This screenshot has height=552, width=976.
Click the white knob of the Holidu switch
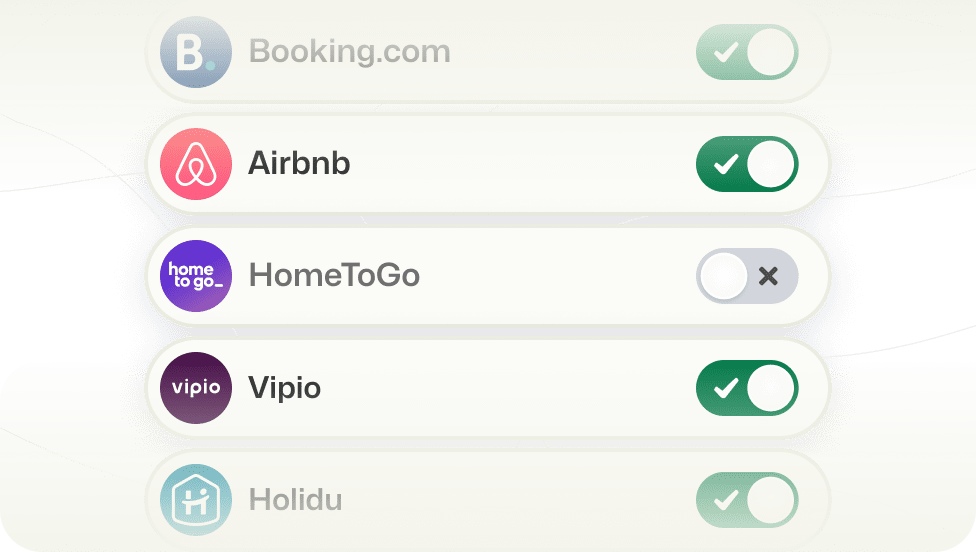(x=771, y=500)
